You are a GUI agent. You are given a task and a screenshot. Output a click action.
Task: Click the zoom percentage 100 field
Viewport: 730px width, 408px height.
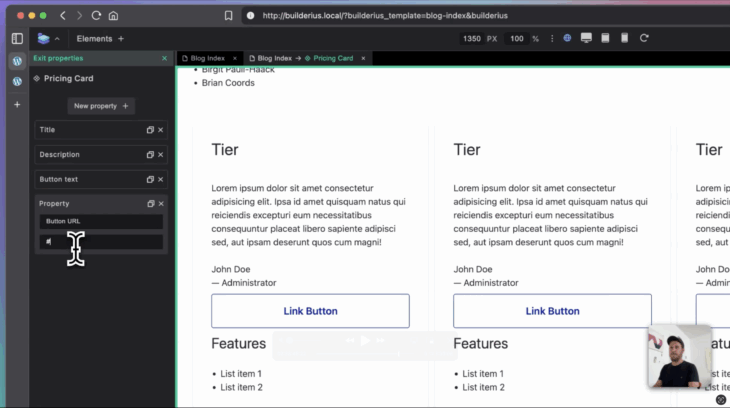coord(516,39)
